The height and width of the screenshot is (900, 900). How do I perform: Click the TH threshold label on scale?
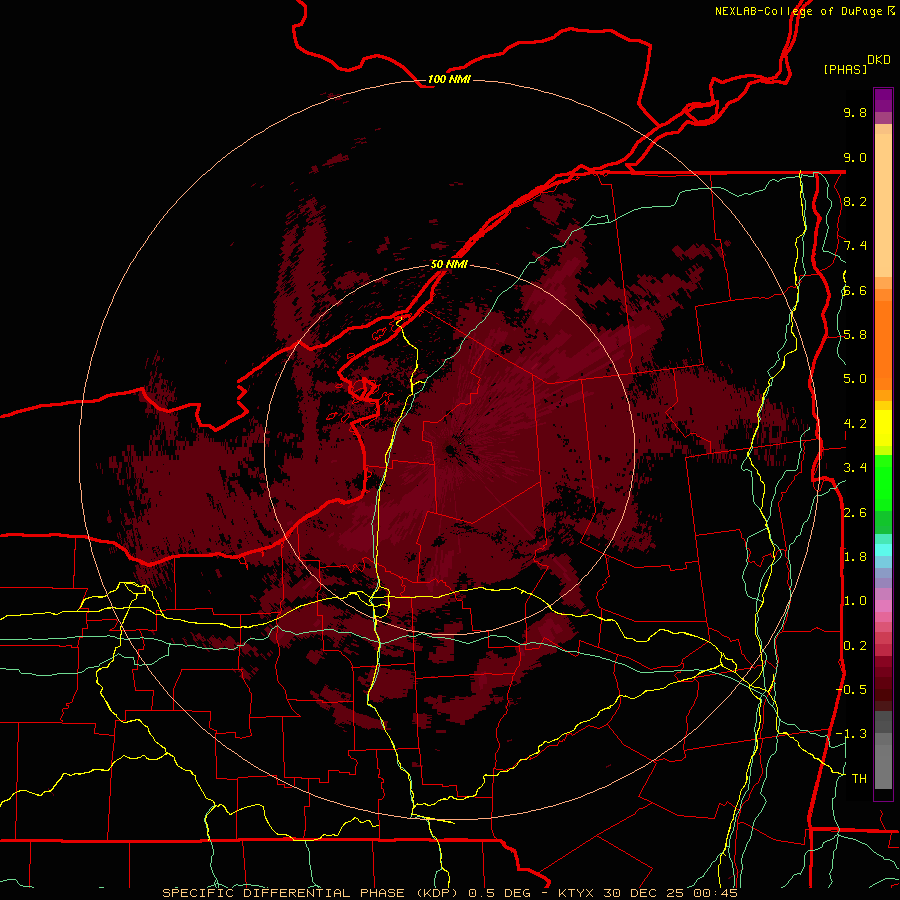point(859,779)
